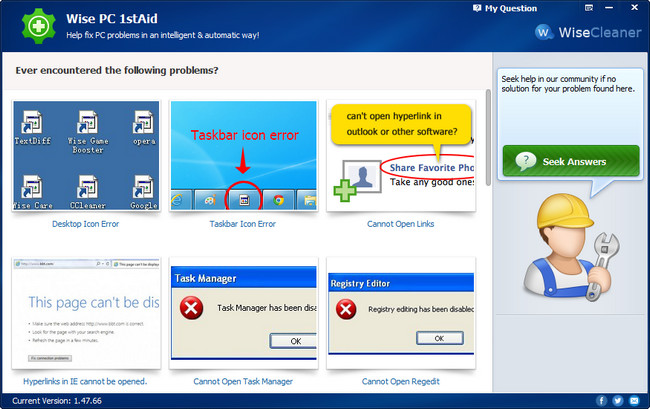Open the Facebook icon in status bar

[x=601, y=401]
